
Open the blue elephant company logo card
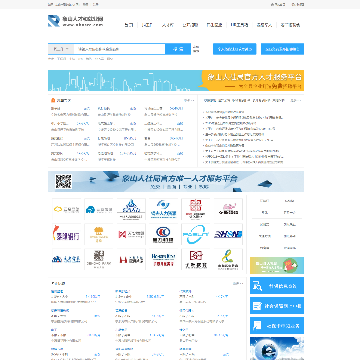pyautogui.click(x=99, y=209)
